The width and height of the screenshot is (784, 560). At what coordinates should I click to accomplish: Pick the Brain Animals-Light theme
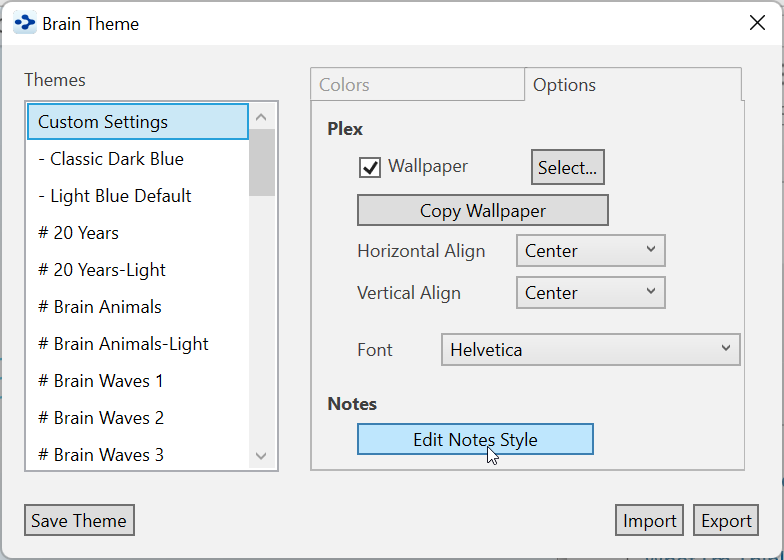(123, 344)
